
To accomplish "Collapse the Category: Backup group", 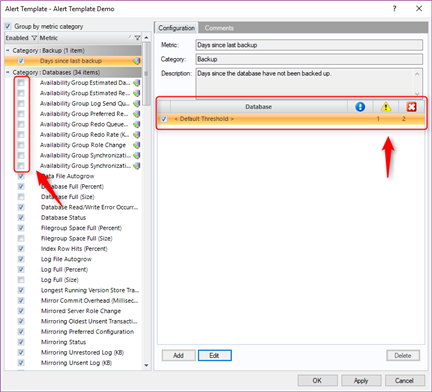I will click(x=8, y=50).
